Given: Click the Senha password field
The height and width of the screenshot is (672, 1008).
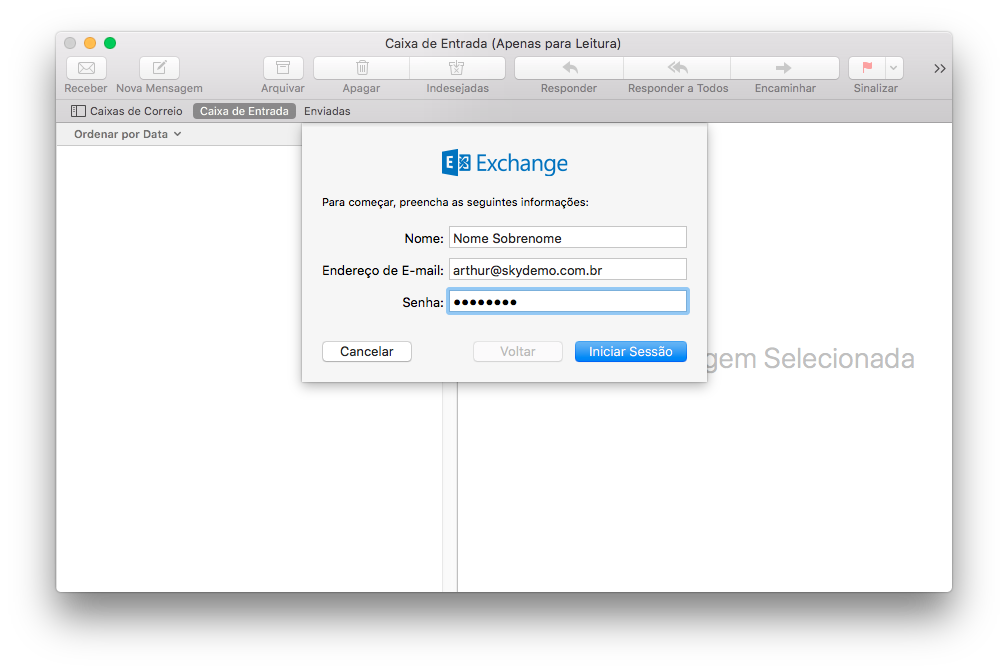Looking at the screenshot, I should tap(567, 302).
